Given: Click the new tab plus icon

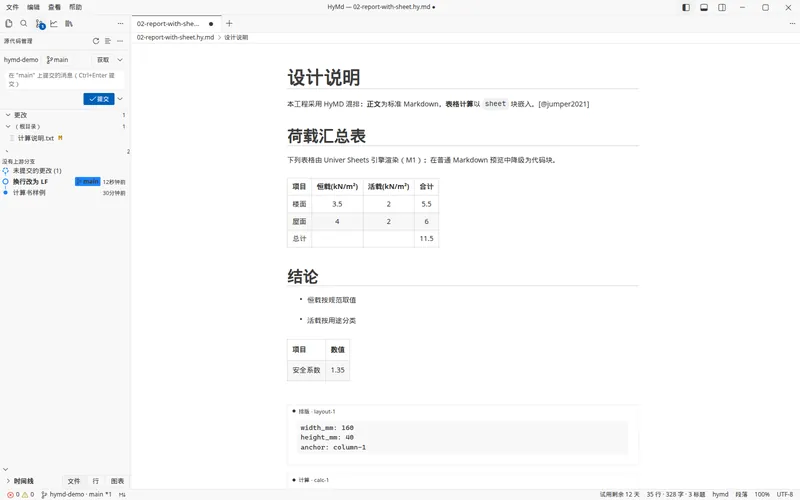Looking at the screenshot, I should coord(229,23).
